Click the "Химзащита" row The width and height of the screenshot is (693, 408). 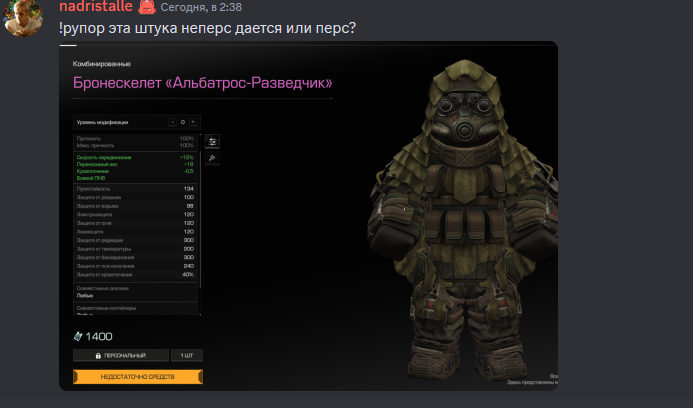click(x=135, y=232)
